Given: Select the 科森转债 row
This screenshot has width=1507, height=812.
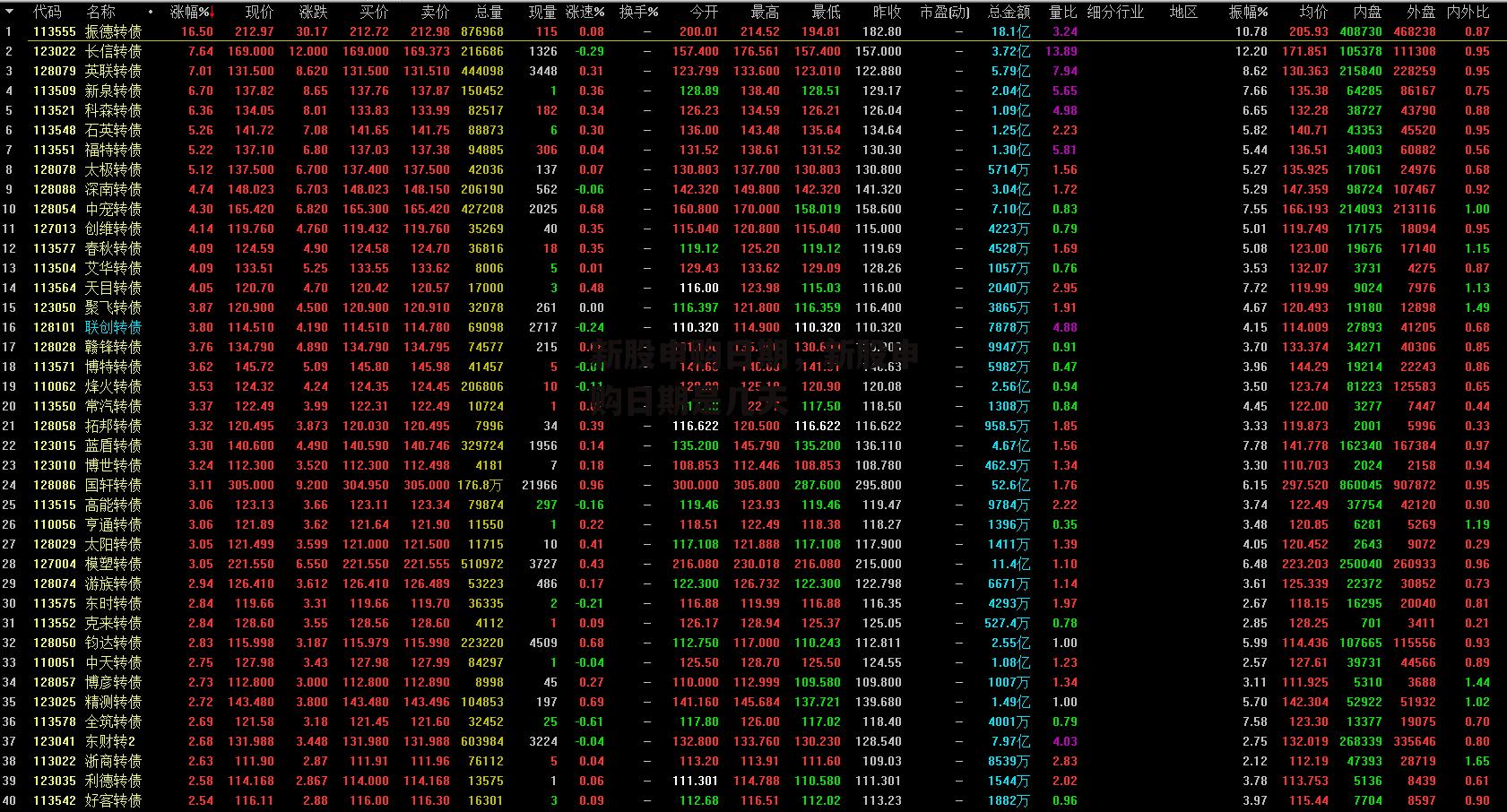Looking at the screenshot, I should click(x=753, y=110).
